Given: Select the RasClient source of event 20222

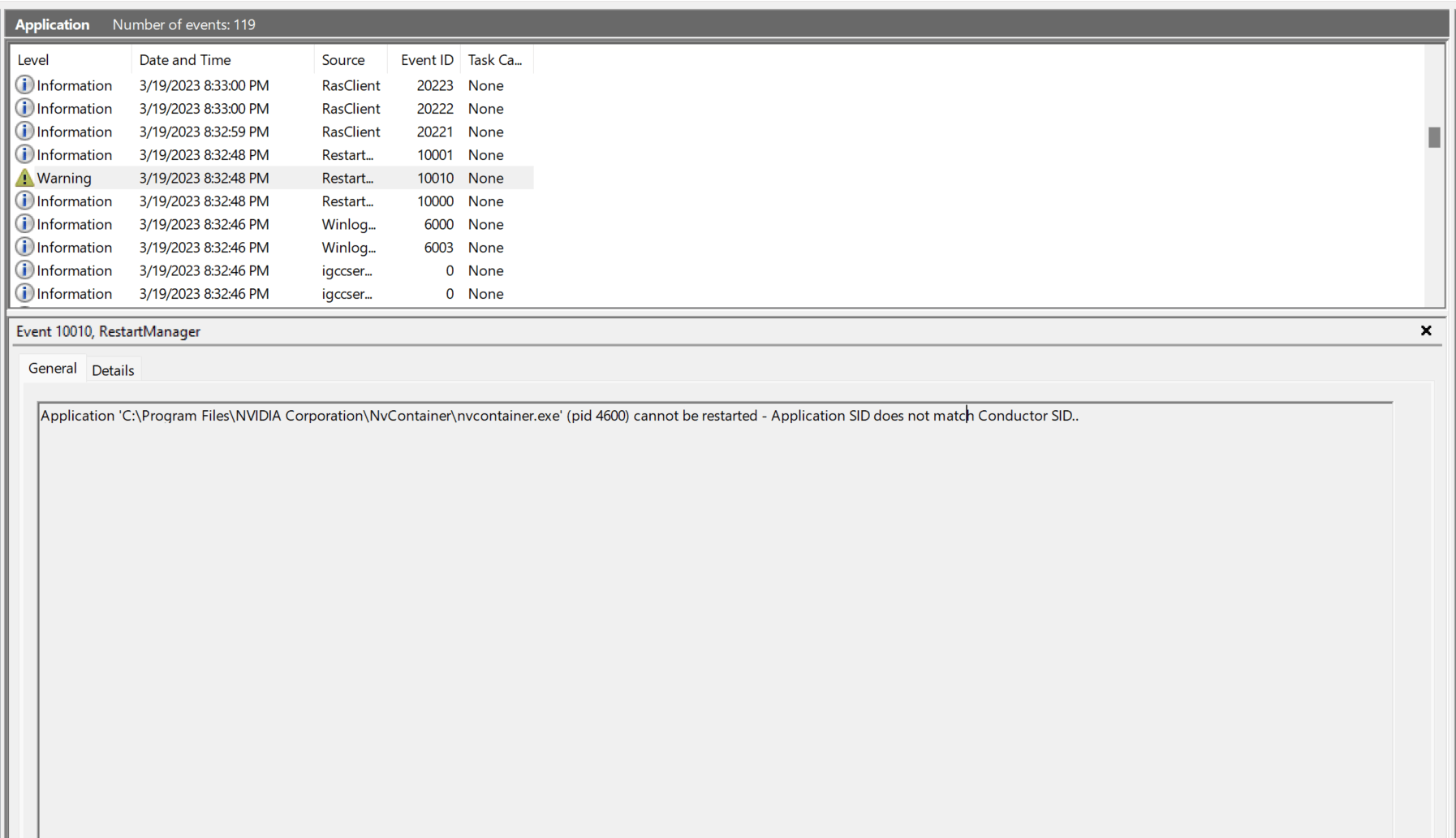Looking at the screenshot, I should point(351,108).
